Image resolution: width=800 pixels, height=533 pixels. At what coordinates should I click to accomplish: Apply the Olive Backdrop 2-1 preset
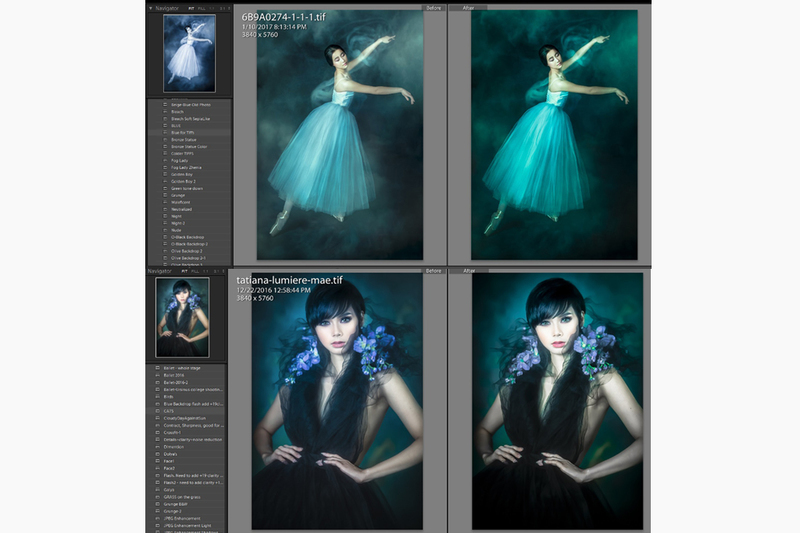(188, 259)
